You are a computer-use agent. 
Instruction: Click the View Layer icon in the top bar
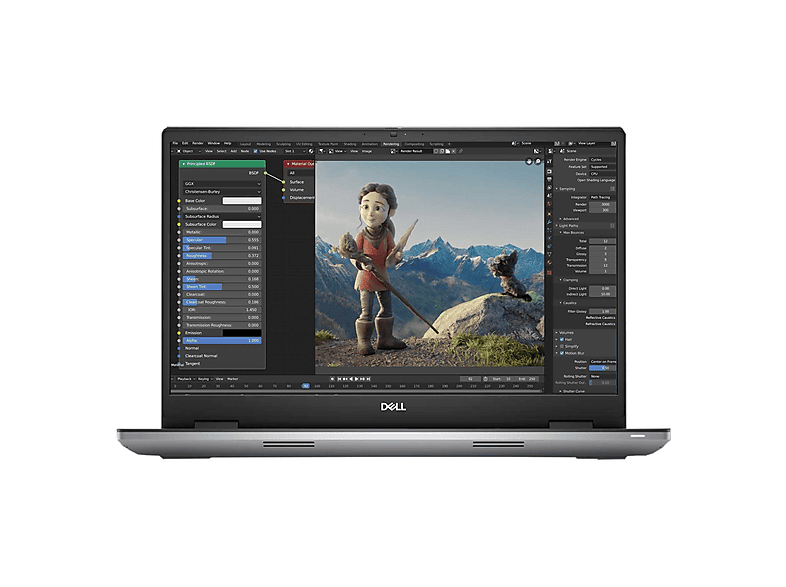tap(570, 143)
